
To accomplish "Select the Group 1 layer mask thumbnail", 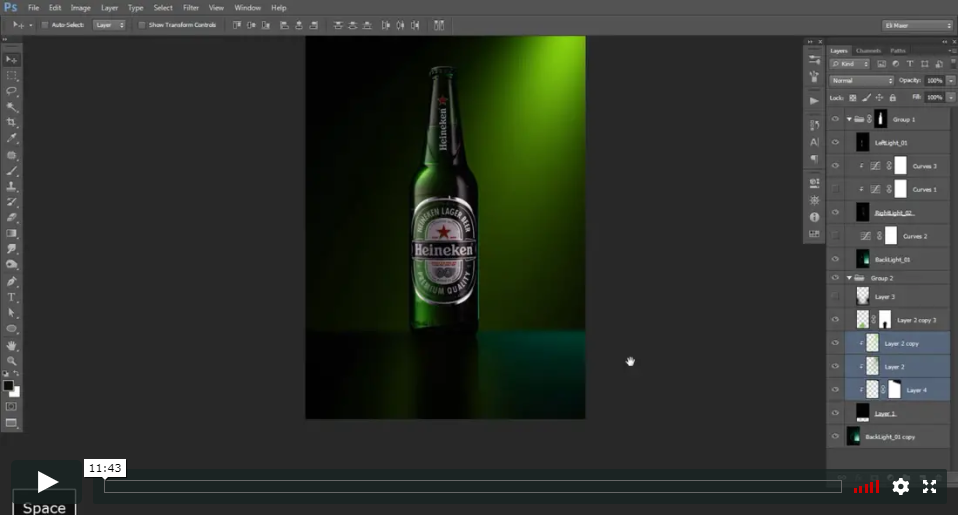I will pyautogui.click(x=880, y=119).
